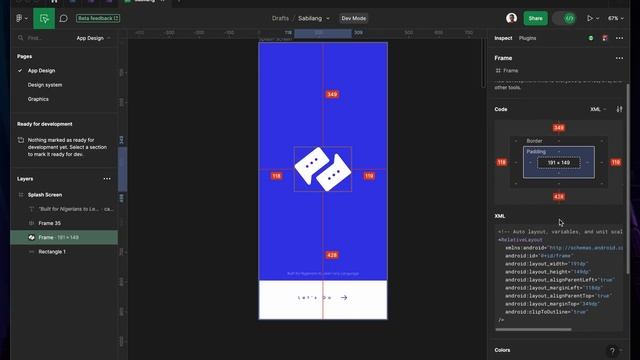Switch to the Plugins tab

point(527,38)
